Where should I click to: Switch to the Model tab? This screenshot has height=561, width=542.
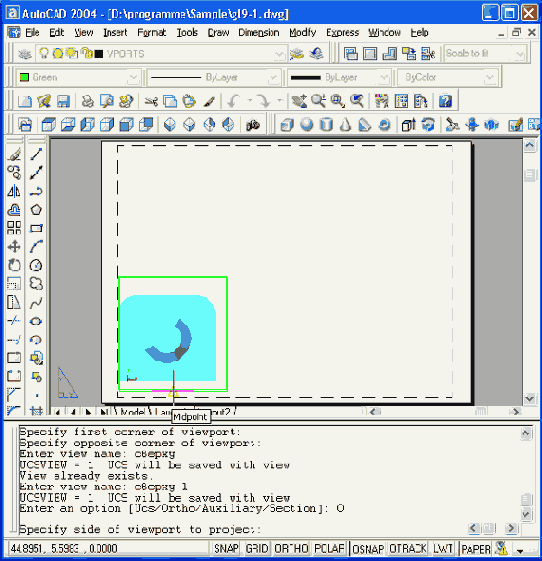pos(132,412)
